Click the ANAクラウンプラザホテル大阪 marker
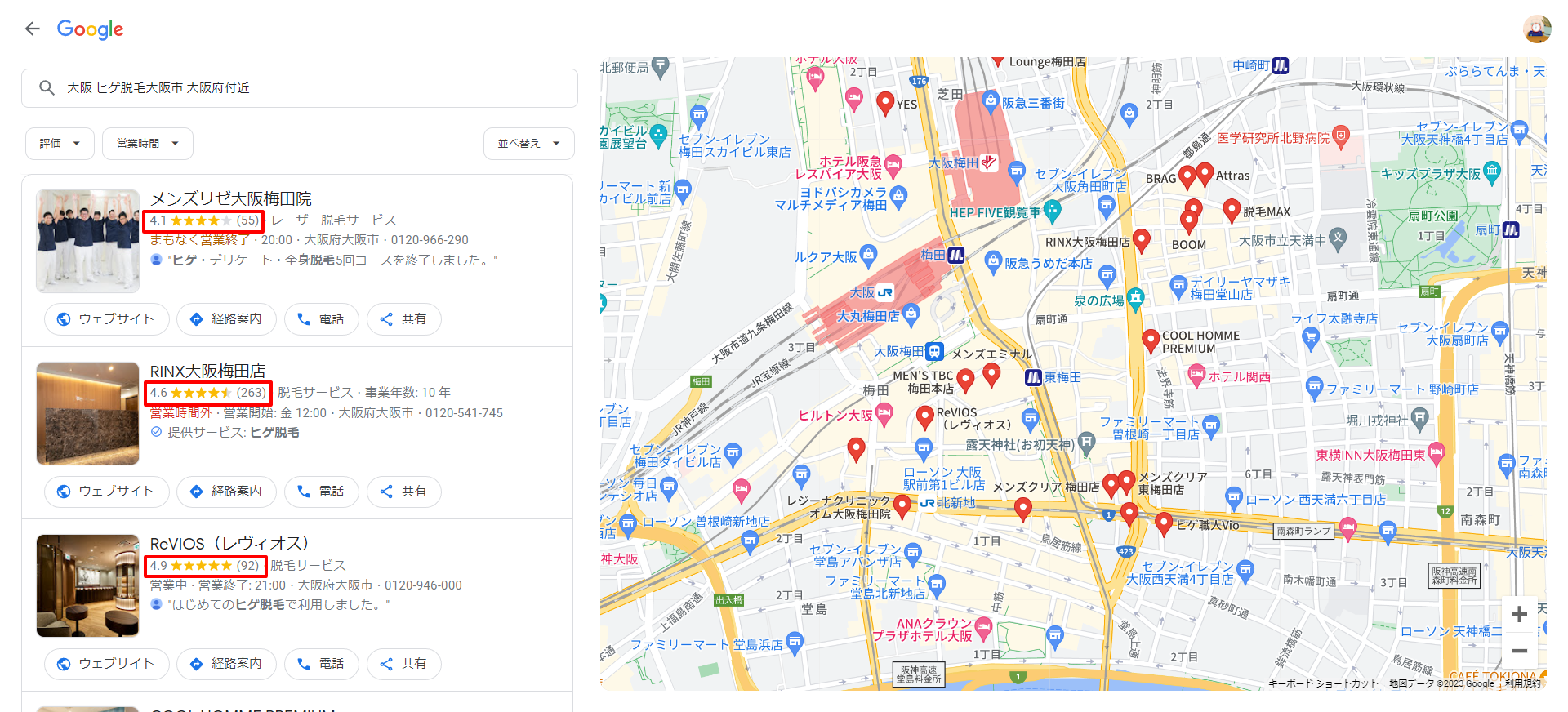The image size is (1568, 712). point(983,628)
